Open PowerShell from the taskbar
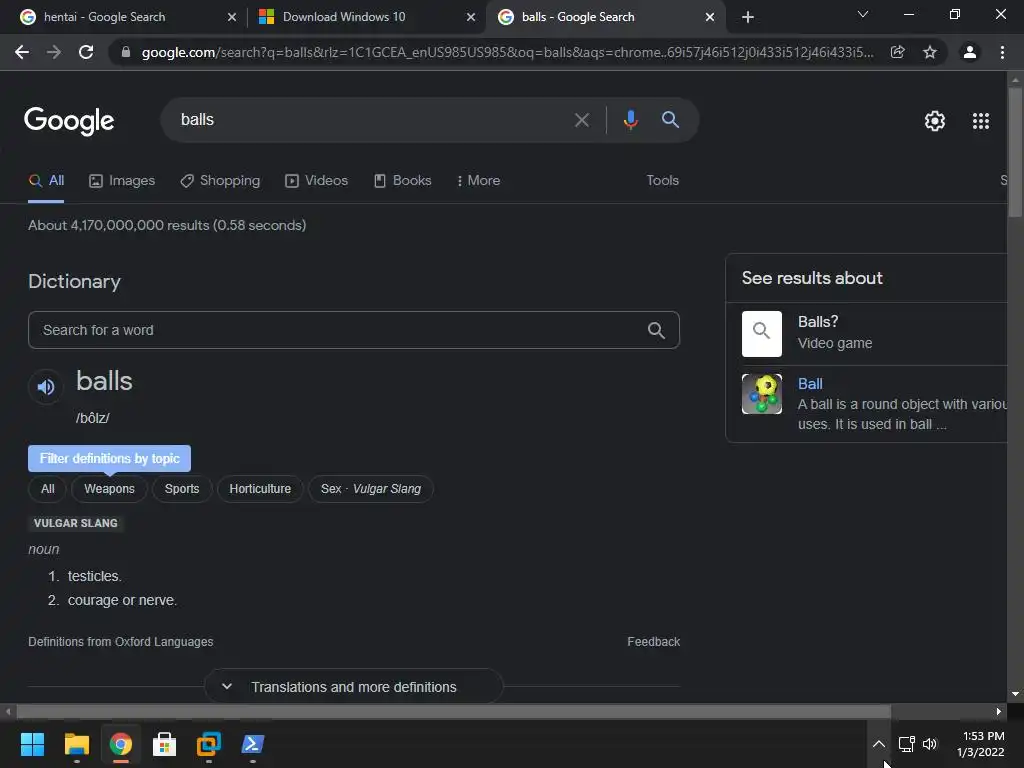The height and width of the screenshot is (768, 1024). click(253, 744)
